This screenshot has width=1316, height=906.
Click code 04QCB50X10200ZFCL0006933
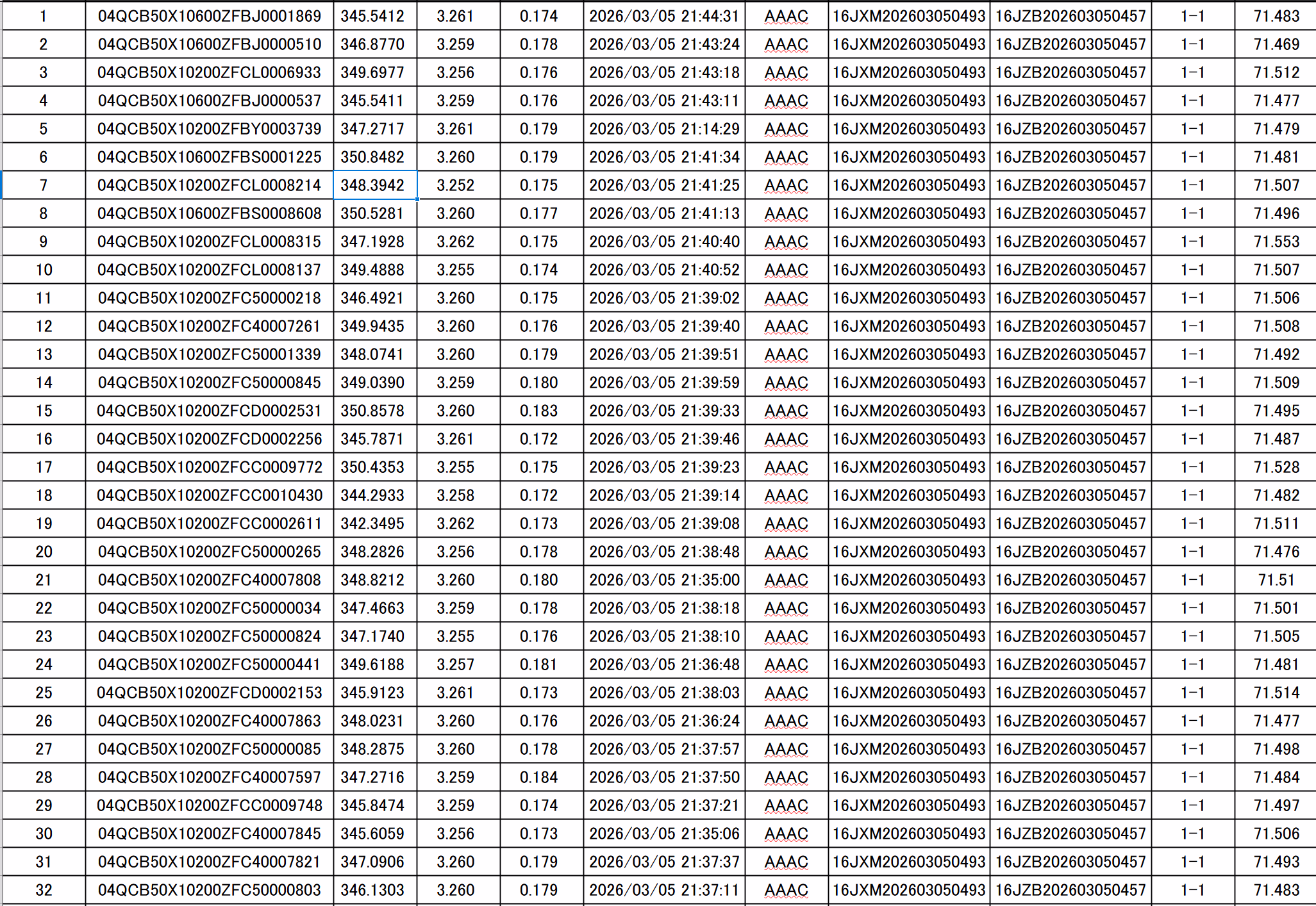coord(210,72)
